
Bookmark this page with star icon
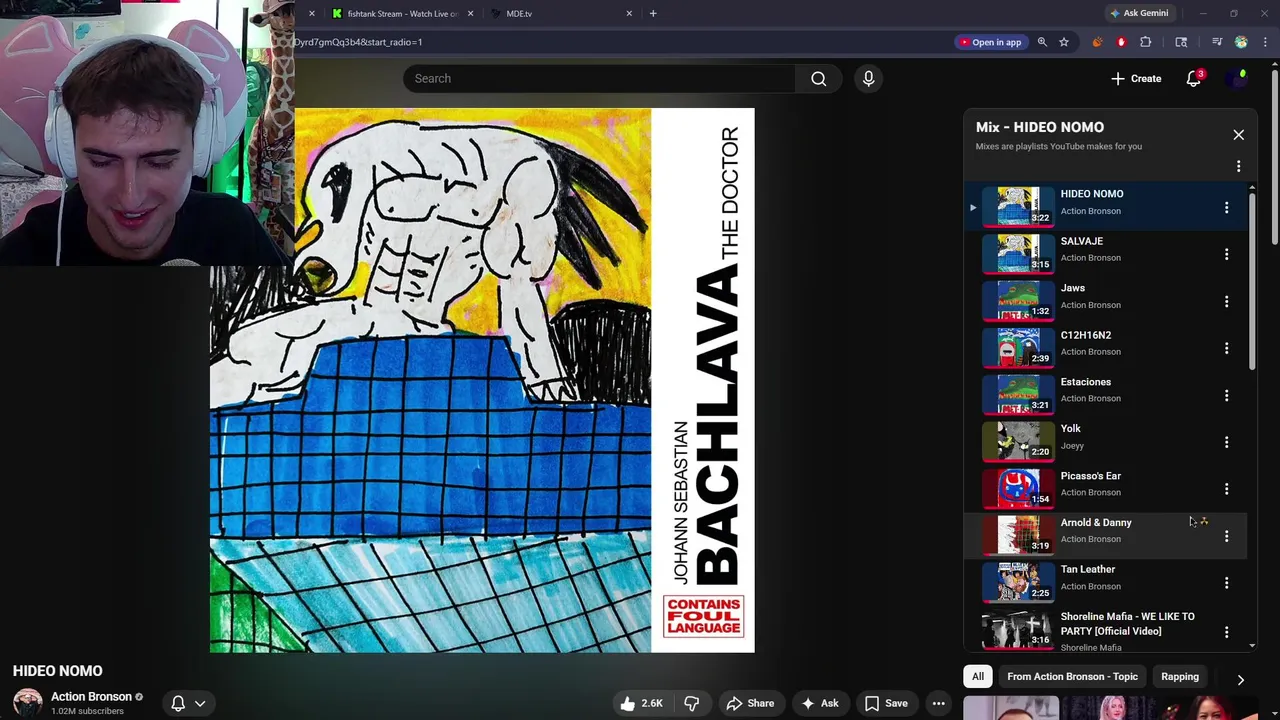coord(1064,42)
